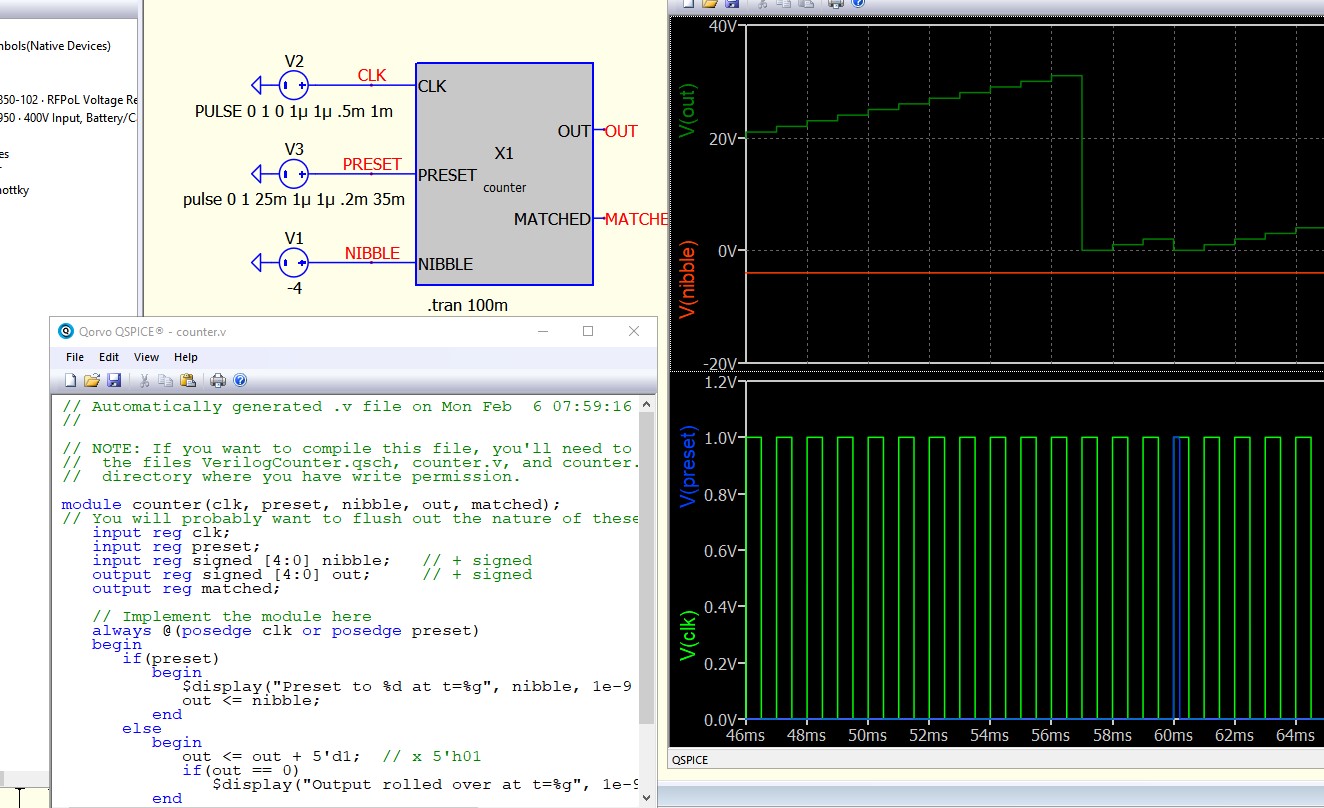
Task: Click the Open folder icon in counter.v editor
Action: pos(91,380)
